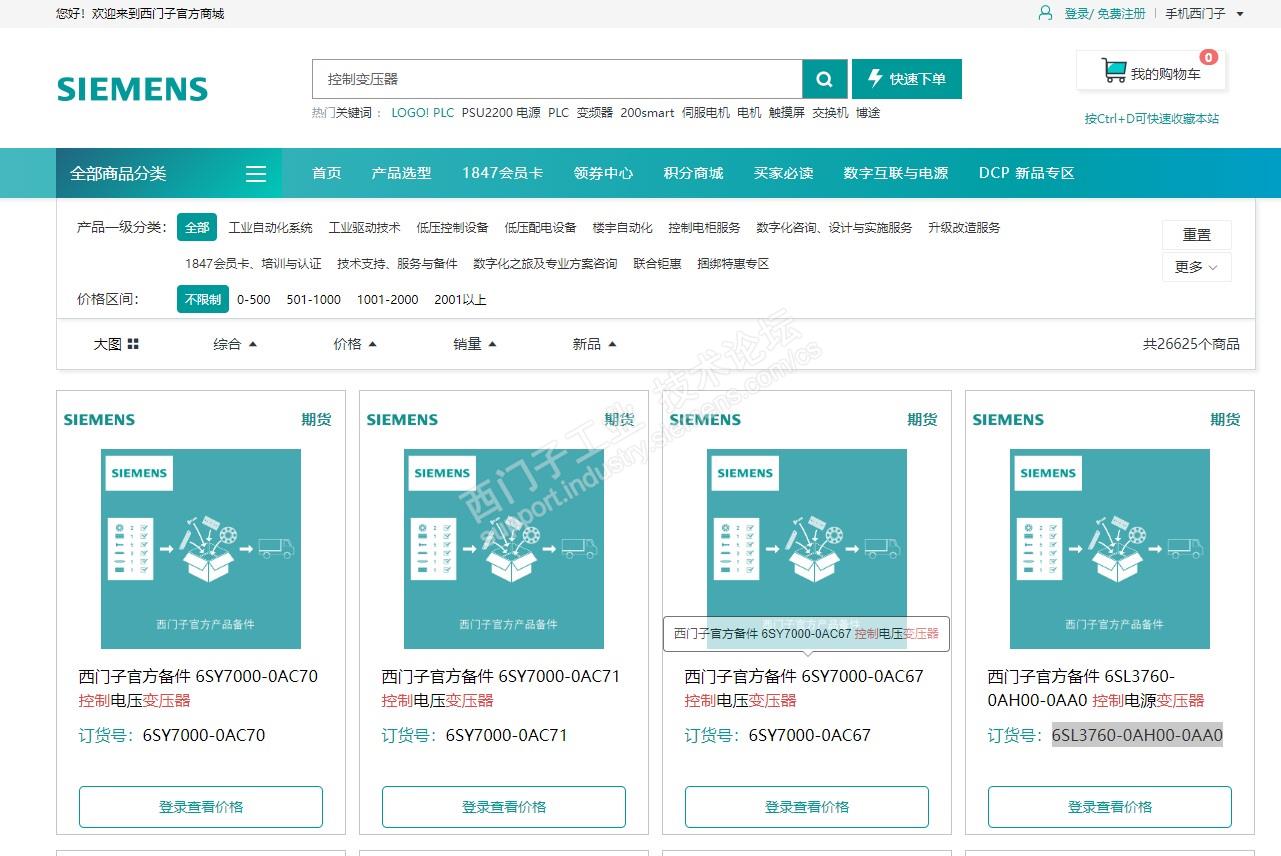Open product image for 6SY7000-0AC70
This screenshot has width=1281, height=856.
pyautogui.click(x=201, y=549)
